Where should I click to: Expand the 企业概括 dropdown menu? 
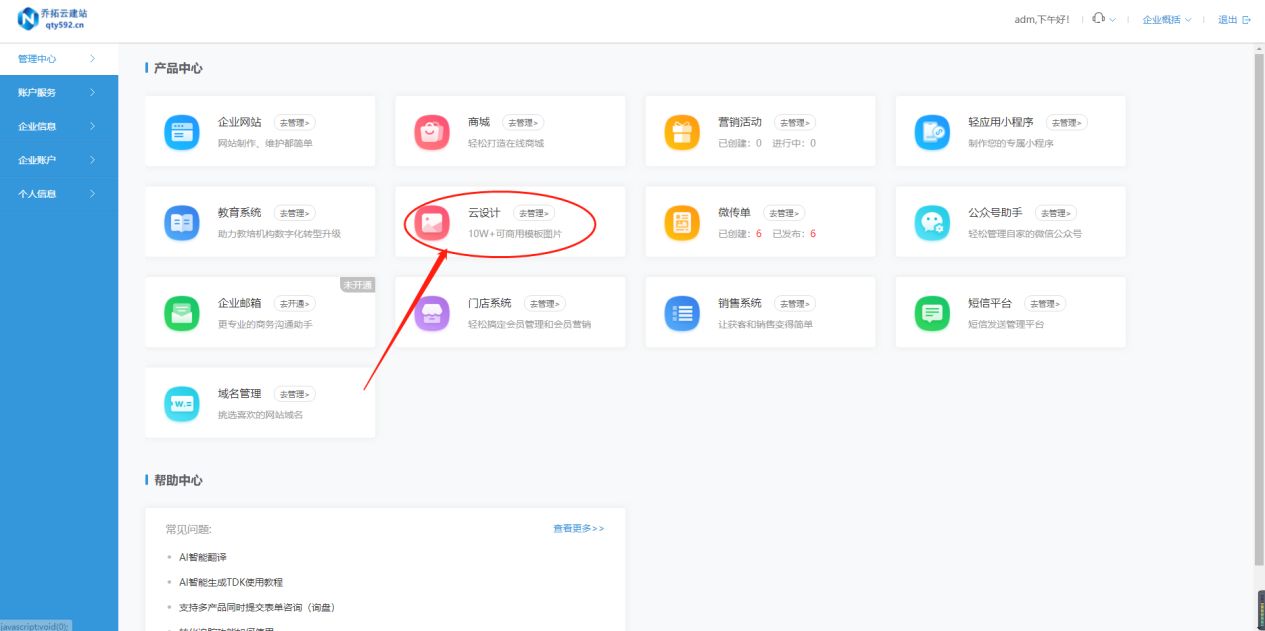pos(1164,18)
